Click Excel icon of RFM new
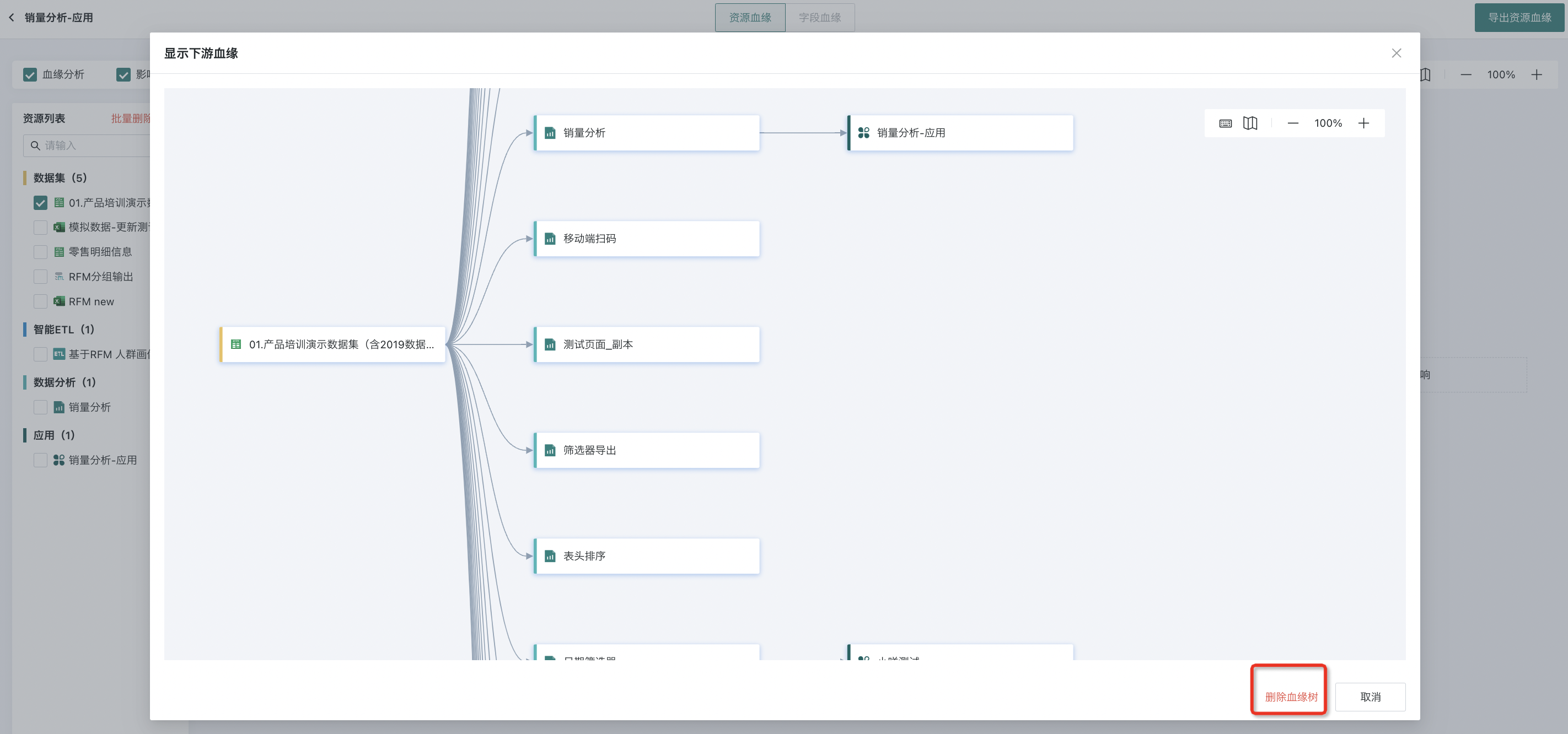This screenshot has width=1568, height=734. (59, 301)
